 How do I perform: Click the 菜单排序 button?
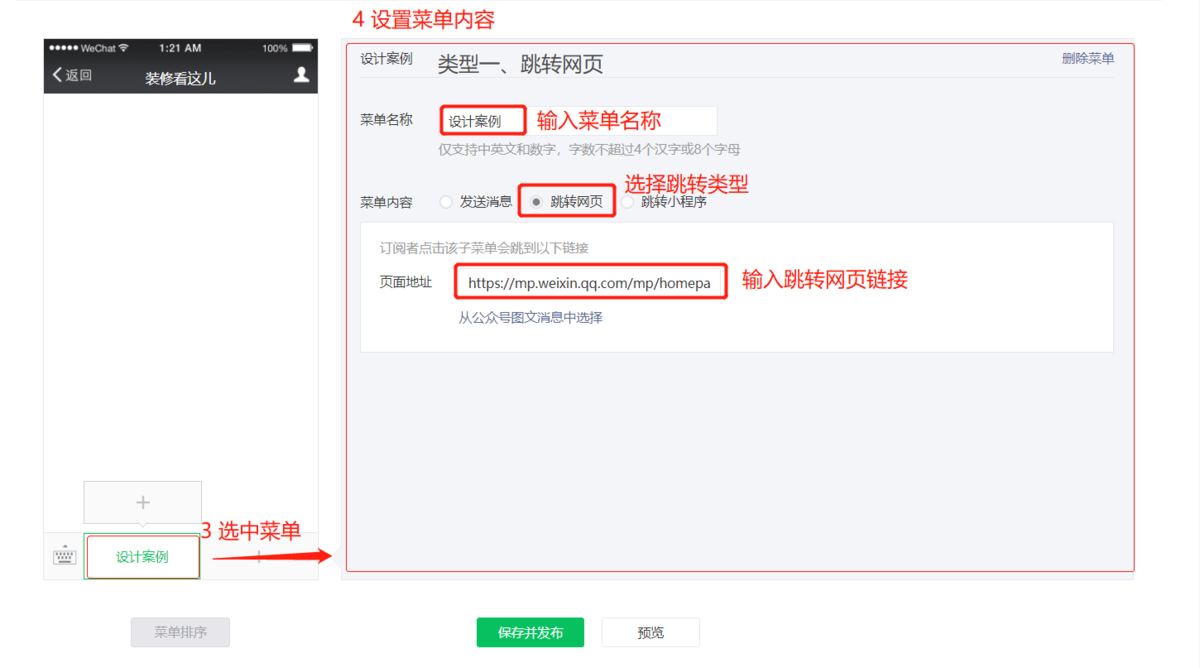click(180, 632)
